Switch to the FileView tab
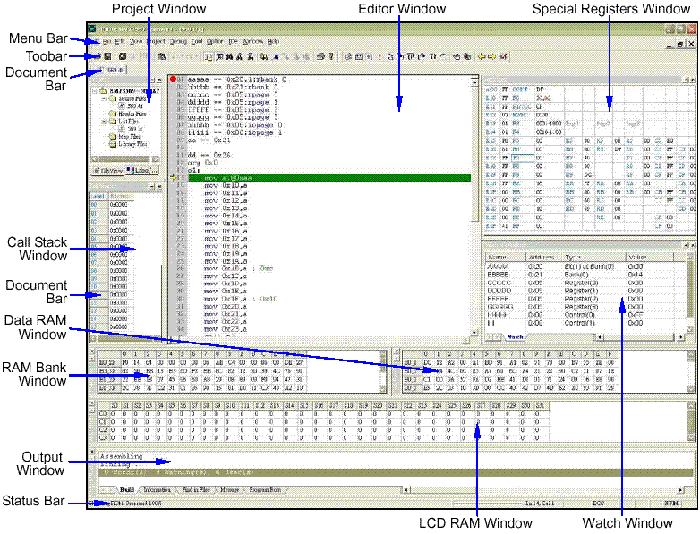The height and width of the screenshot is (534, 700). (x=108, y=171)
